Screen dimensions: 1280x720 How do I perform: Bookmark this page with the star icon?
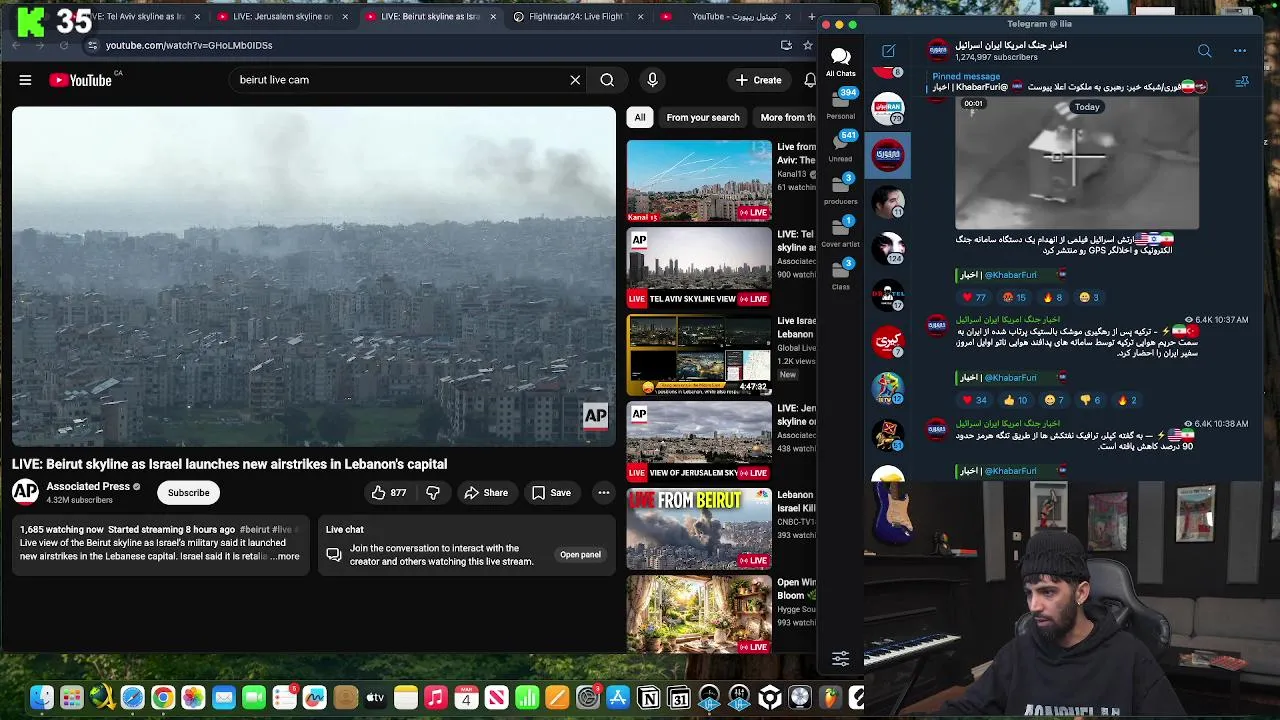click(808, 45)
